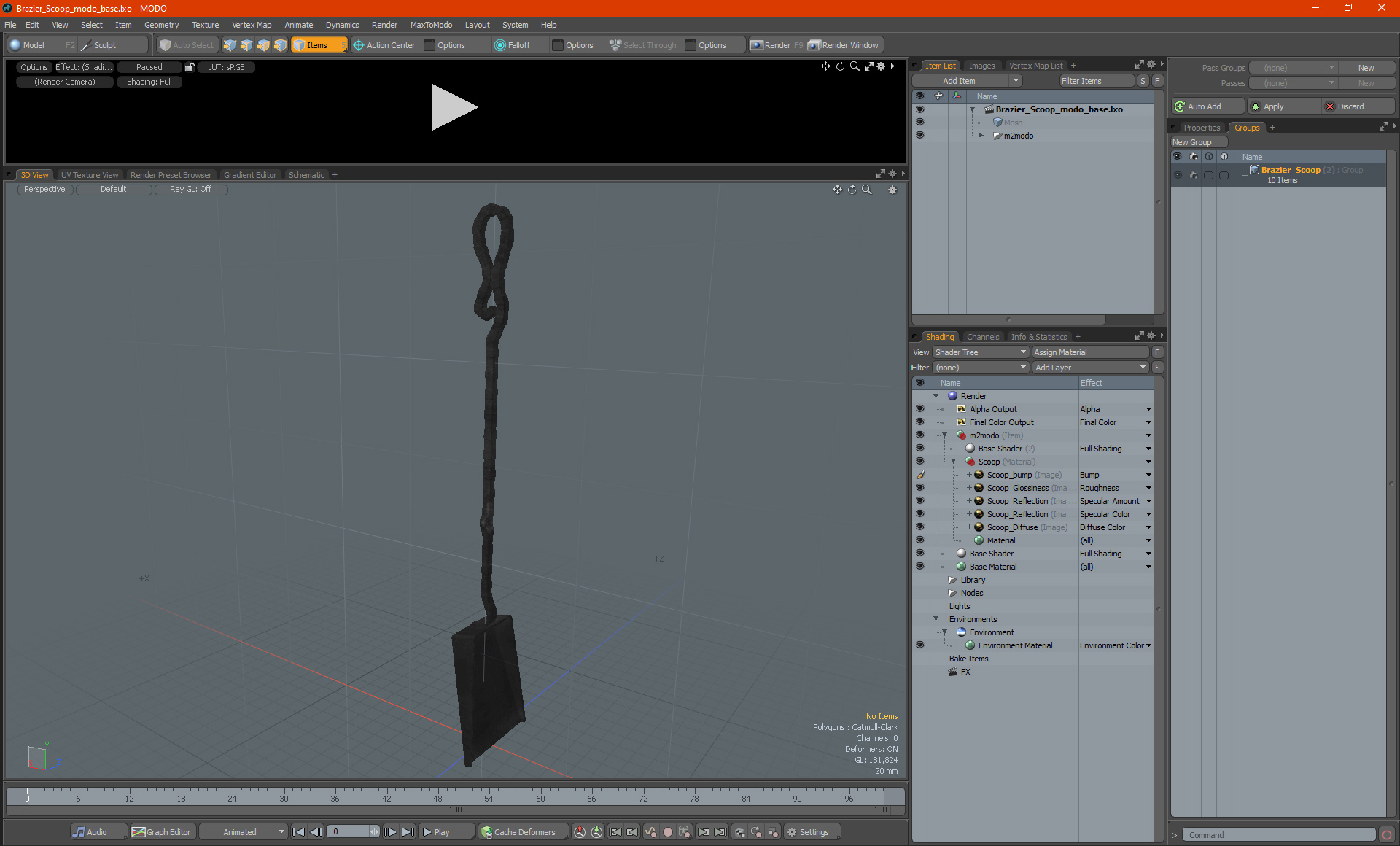The image size is (1400, 846).
Task: Click the 3D viewport zoom magnifier icon
Action: tap(867, 190)
